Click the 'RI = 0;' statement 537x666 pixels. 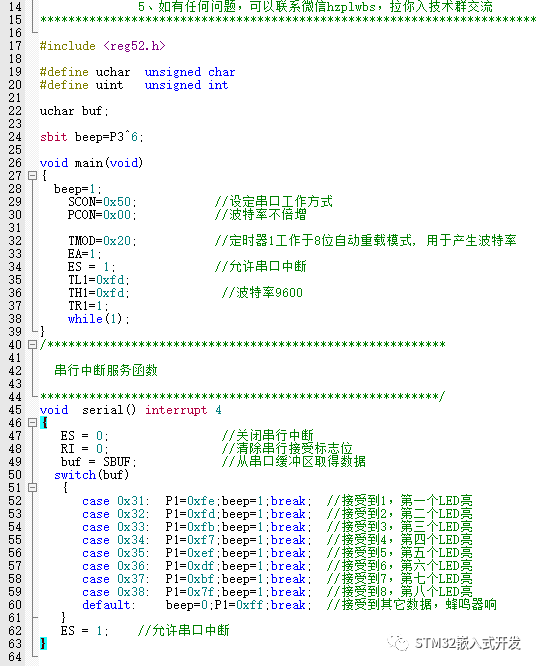[85, 449]
